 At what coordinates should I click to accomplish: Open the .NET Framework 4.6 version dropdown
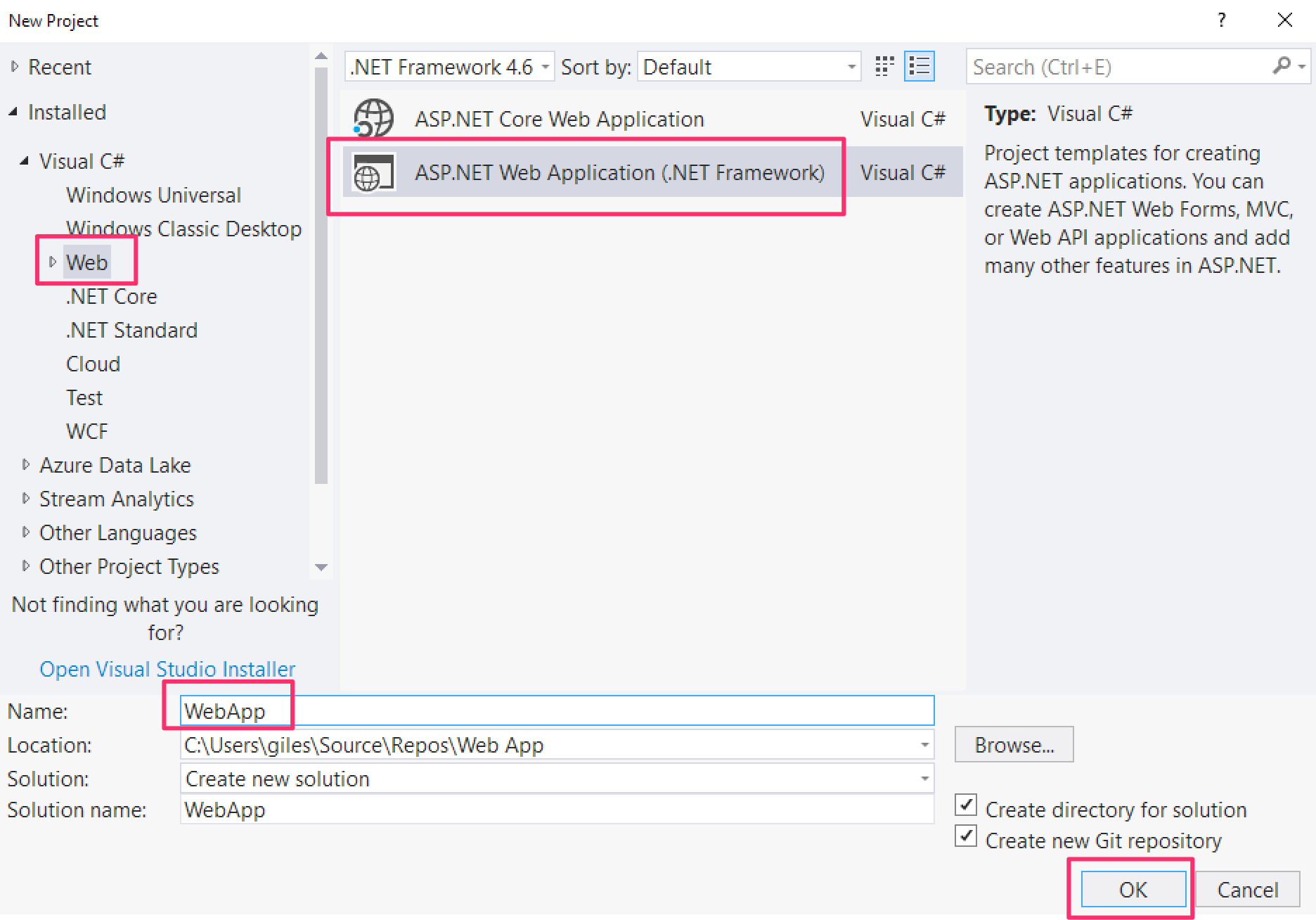(449, 67)
